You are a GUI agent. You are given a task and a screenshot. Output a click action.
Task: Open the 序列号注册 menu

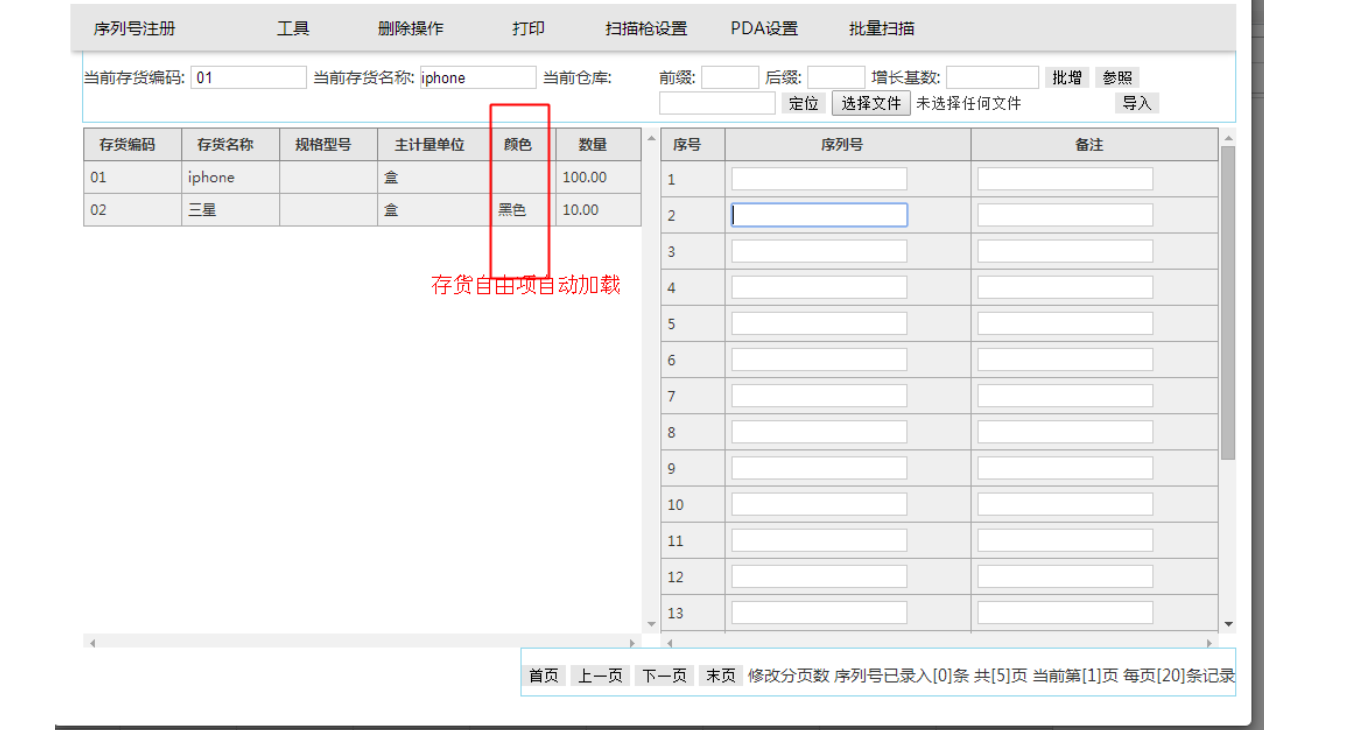point(134,29)
